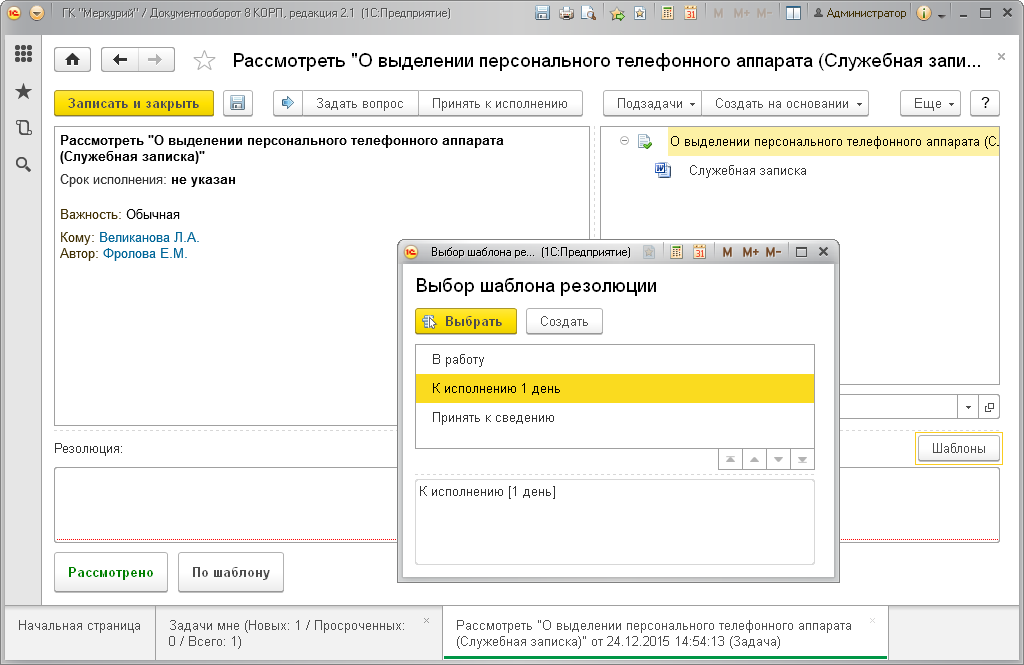Move the template to the top of the list
This screenshot has width=1024, height=665.
pos(730,460)
